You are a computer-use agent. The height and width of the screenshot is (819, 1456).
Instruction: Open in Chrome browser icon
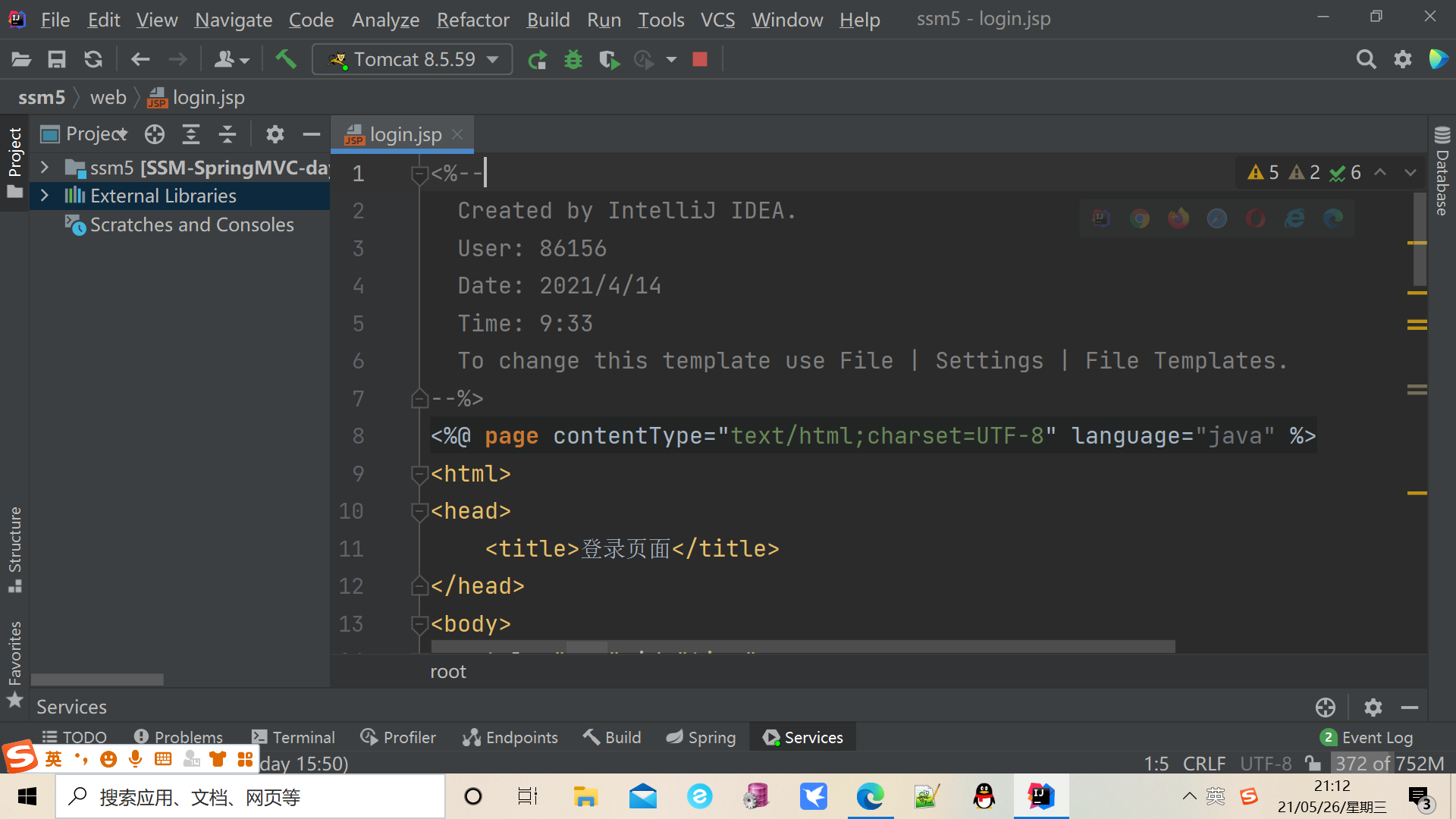pyautogui.click(x=1139, y=218)
